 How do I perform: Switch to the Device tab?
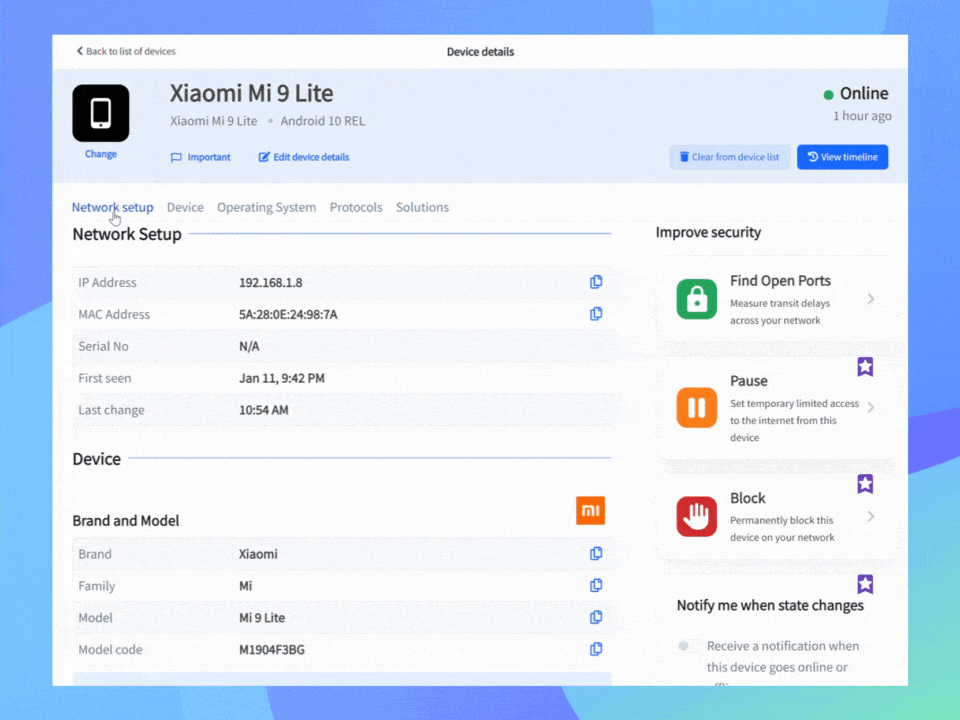point(185,207)
